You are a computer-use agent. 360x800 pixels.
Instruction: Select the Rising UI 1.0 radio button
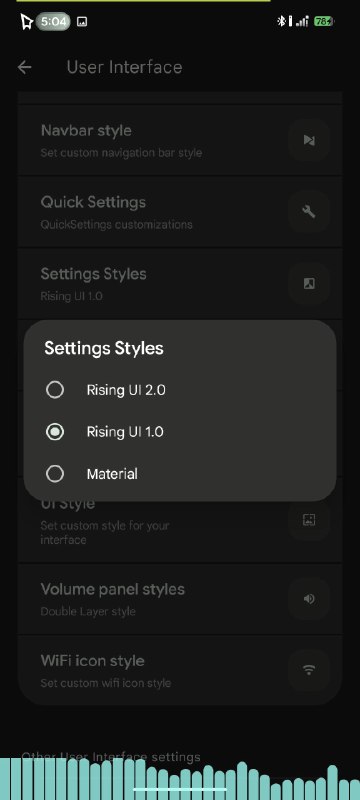[x=55, y=432]
